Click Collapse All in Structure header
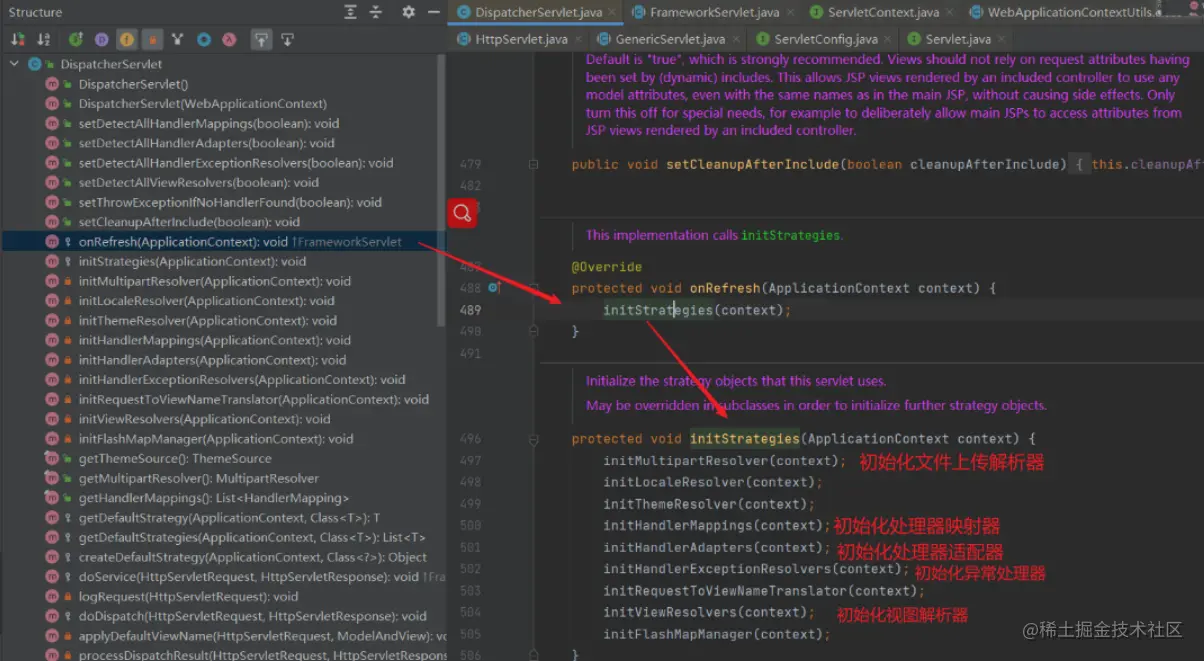The width and height of the screenshot is (1204, 661). (x=376, y=12)
